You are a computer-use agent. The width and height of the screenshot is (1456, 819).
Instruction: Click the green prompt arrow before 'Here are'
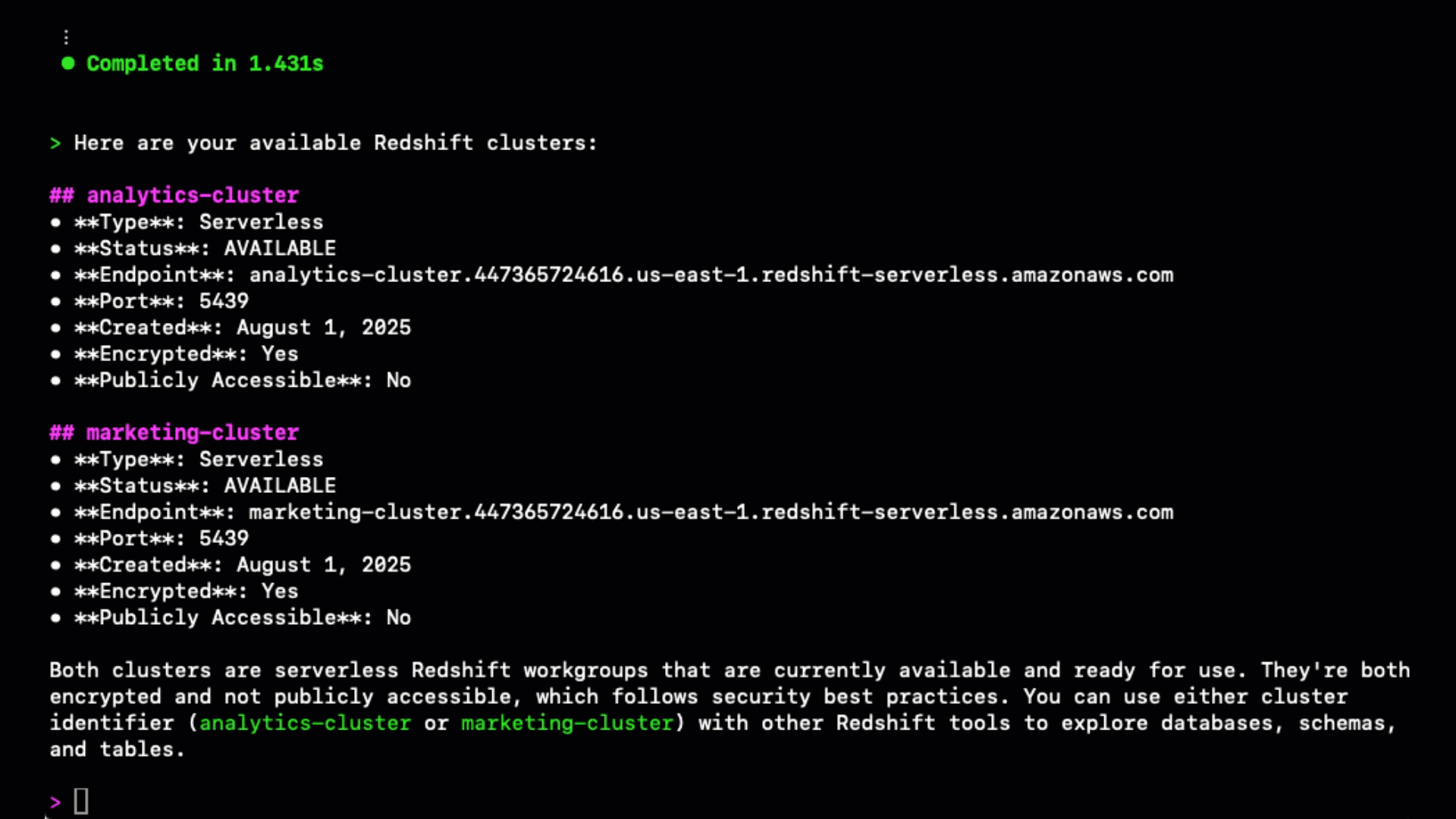tap(55, 143)
